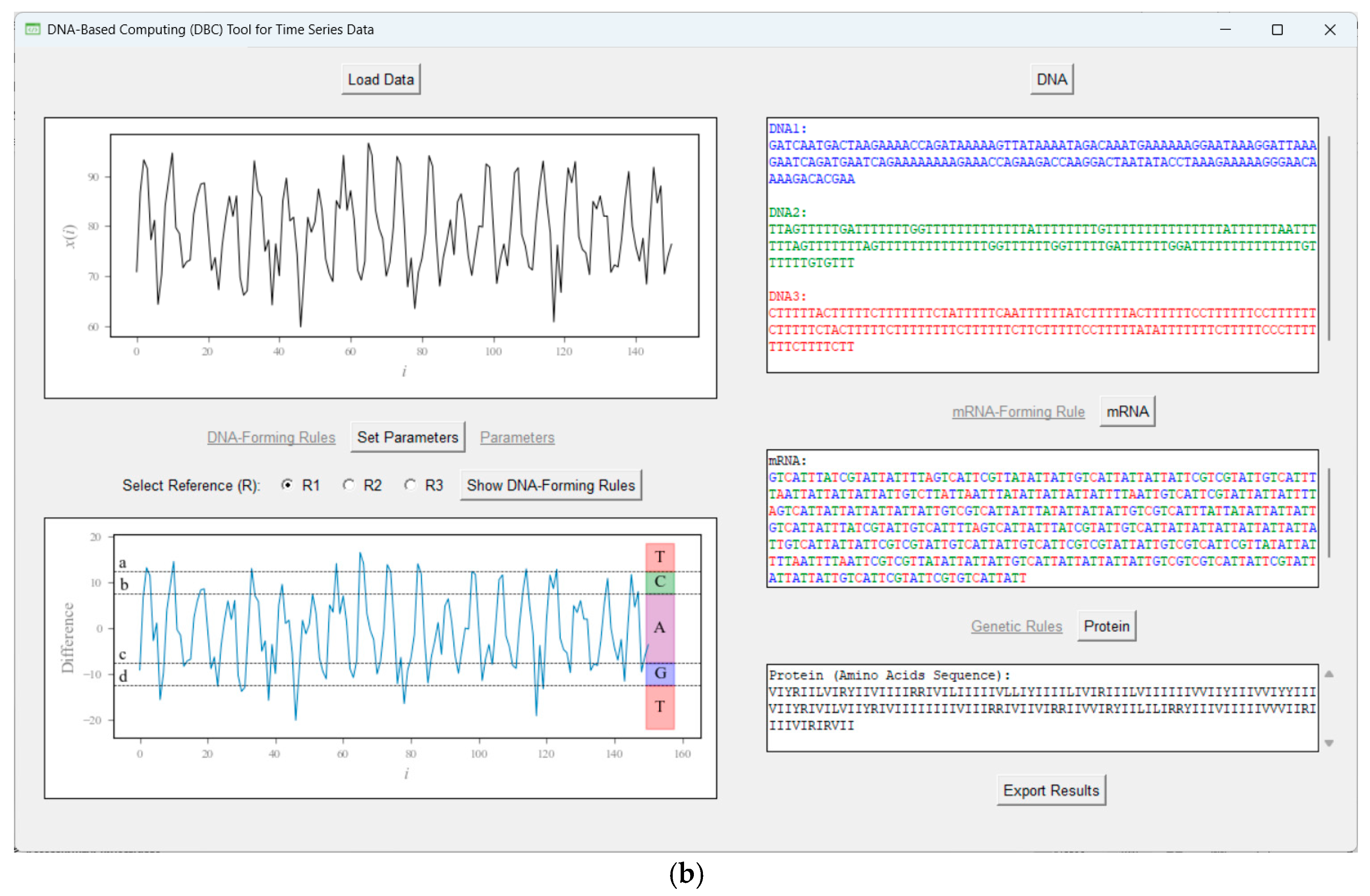Viewport: 1370px width, 896px height.
Task: Click the app icon in title bar
Action: coord(33,29)
